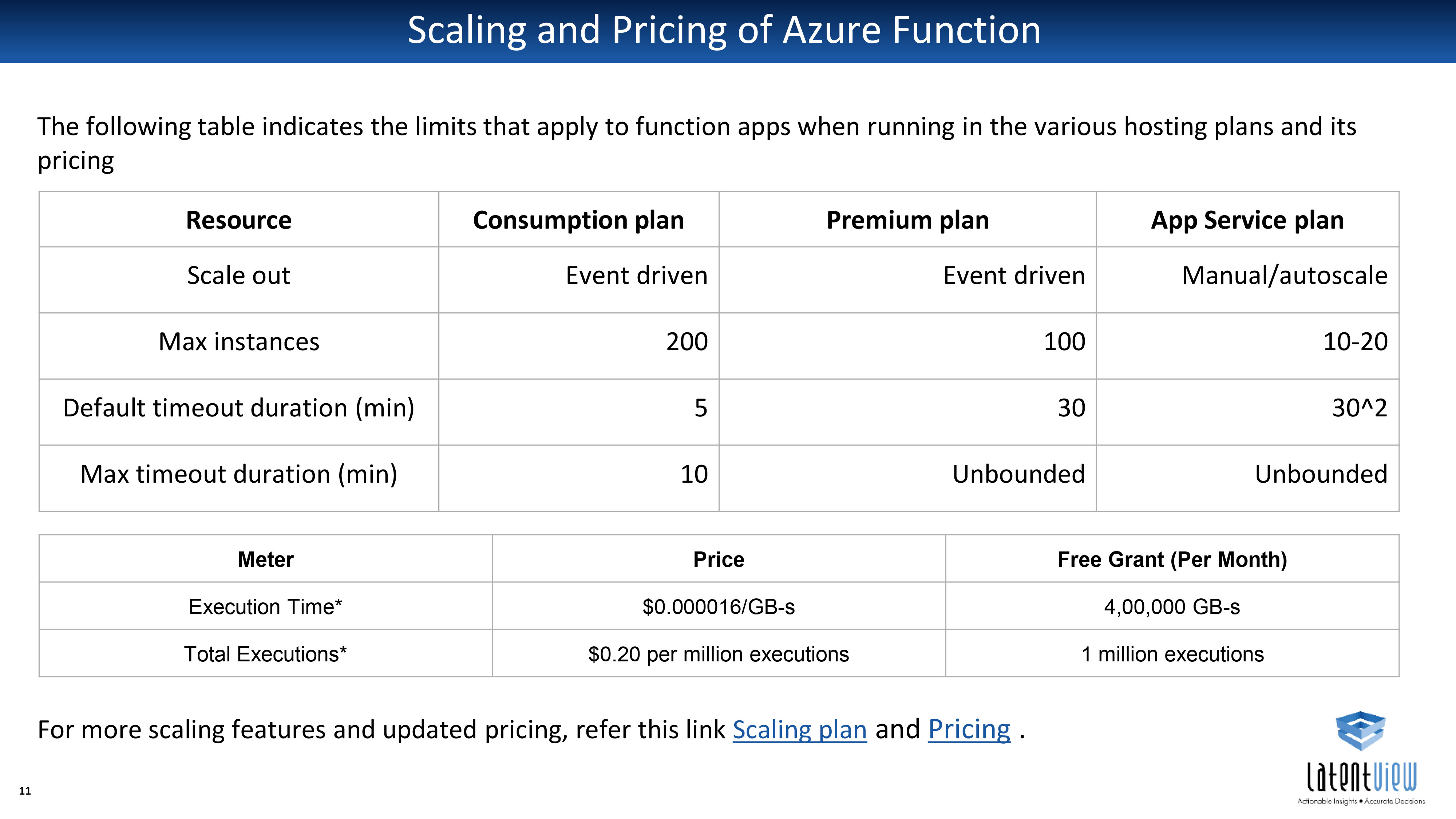This screenshot has width=1456, height=819.
Task: Select the $0.000016/GB-s price cell
Action: point(719,606)
